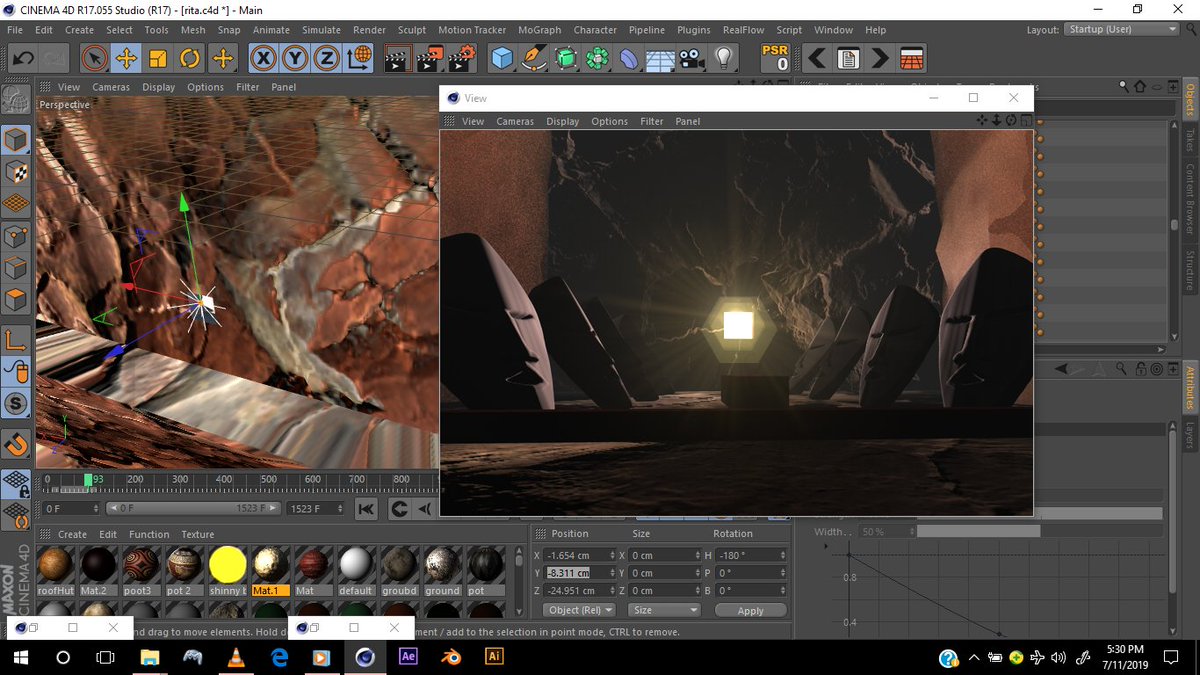Activate the Scale tool
Viewport: 1200px width, 675px height.
[159, 58]
